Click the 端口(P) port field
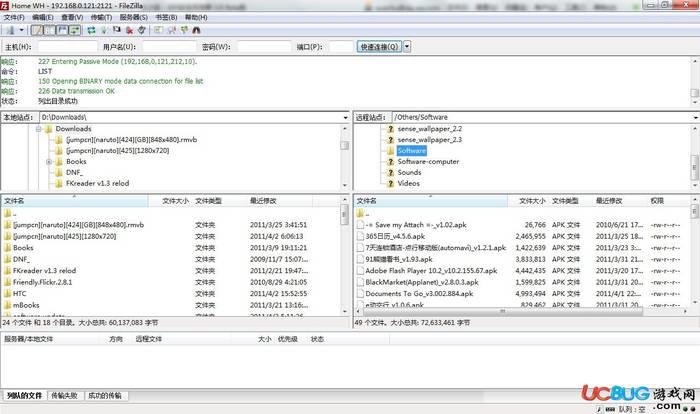Image resolution: width=700 pixels, height=414 pixels. tap(341, 47)
